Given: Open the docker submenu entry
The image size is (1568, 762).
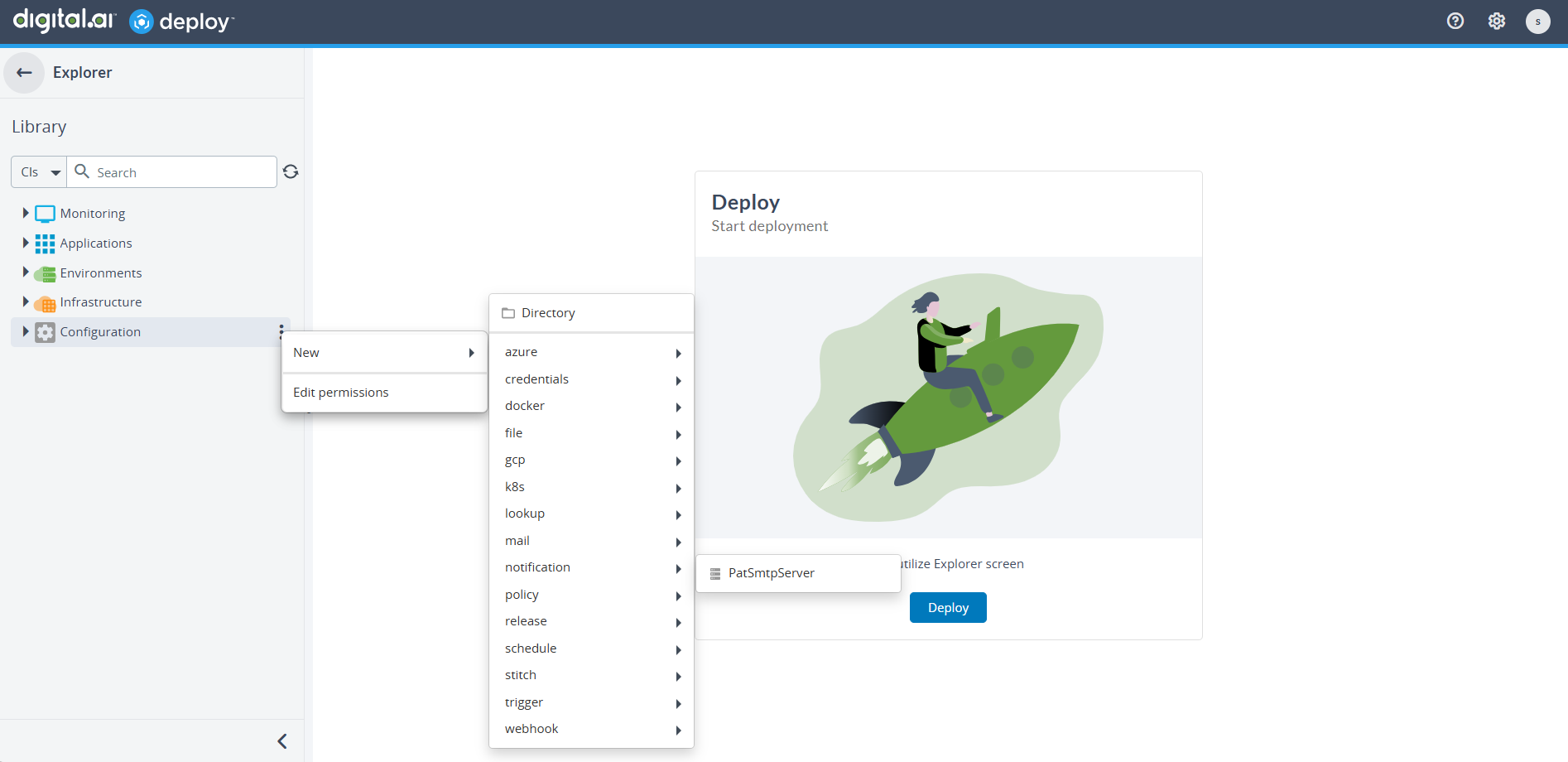Looking at the screenshot, I should click(525, 406).
